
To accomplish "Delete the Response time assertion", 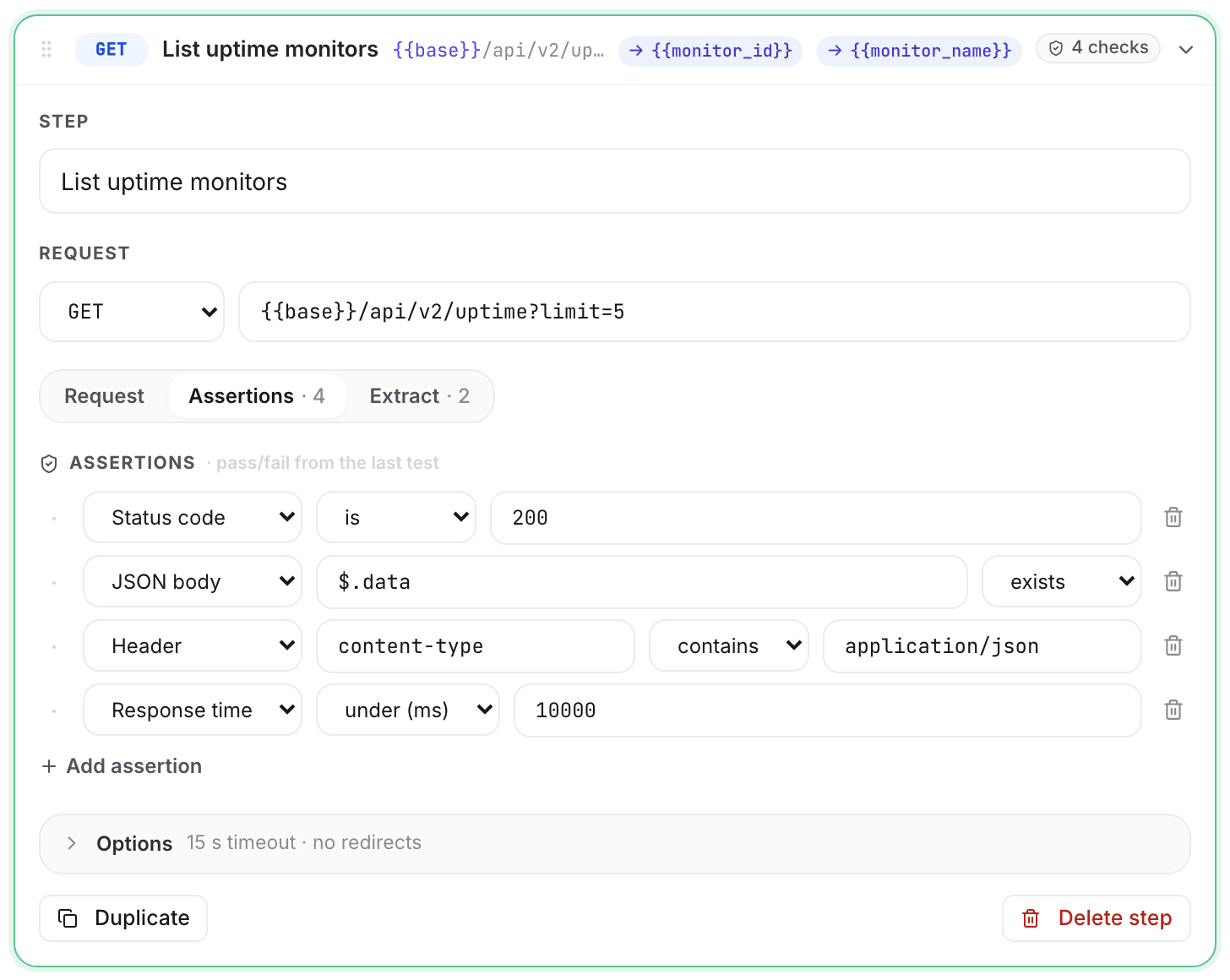I will click(1173, 710).
